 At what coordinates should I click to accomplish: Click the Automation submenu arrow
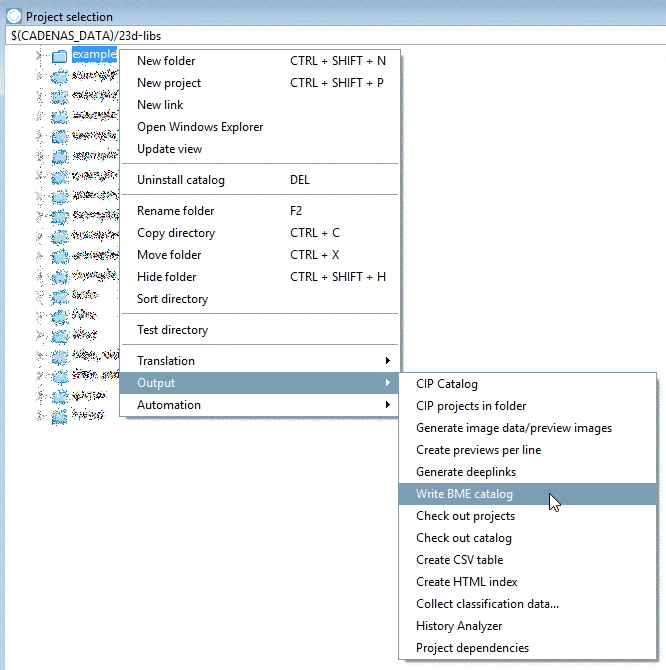coord(387,404)
